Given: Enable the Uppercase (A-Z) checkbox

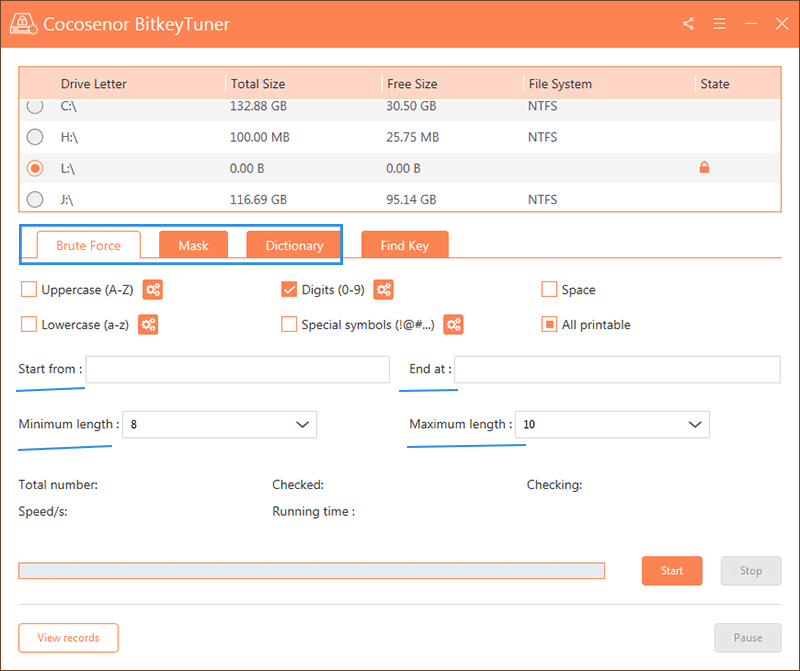Looking at the screenshot, I should point(29,289).
